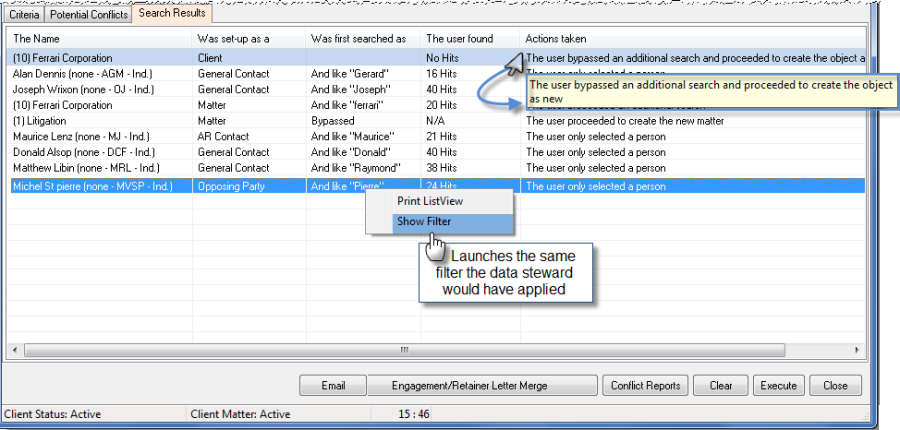Click the Email button
Screen dimensions: 900x430
coord(333,386)
